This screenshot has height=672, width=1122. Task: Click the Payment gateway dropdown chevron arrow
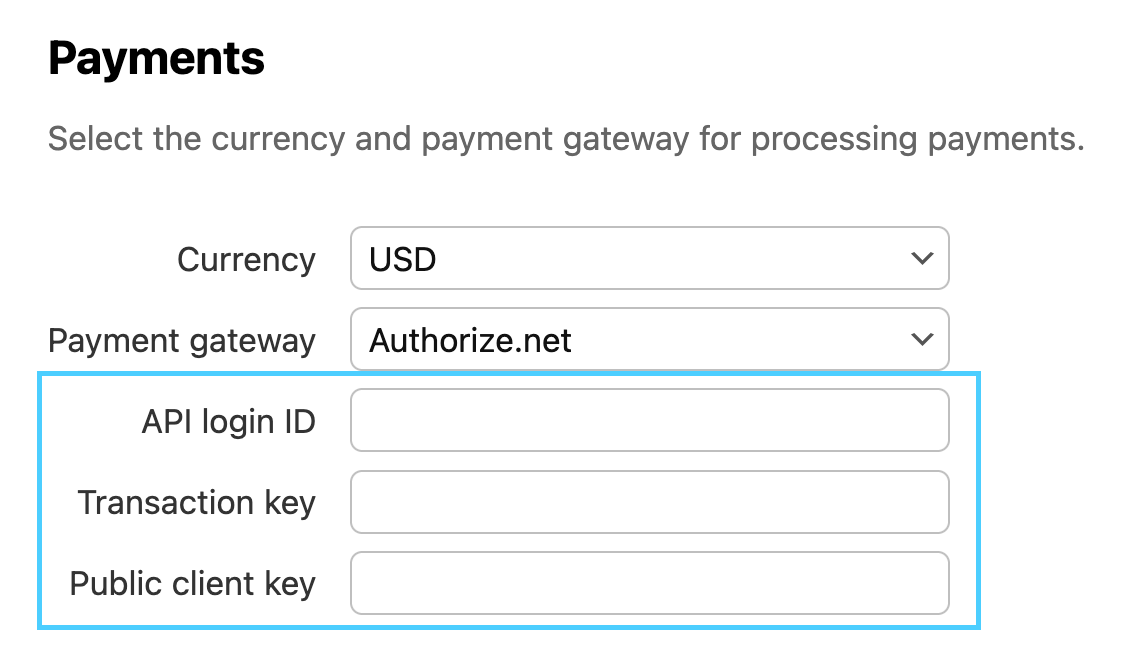pos(922,340)
